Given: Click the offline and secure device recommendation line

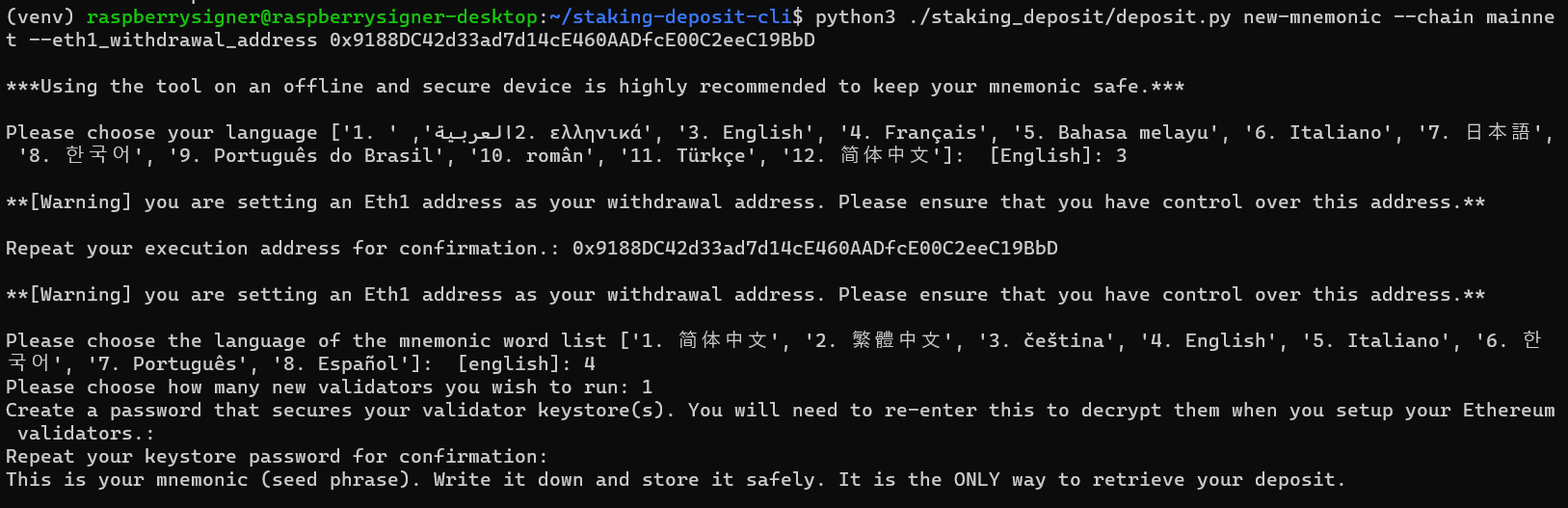Looking at the screenshot, I should tap(595, 86).
